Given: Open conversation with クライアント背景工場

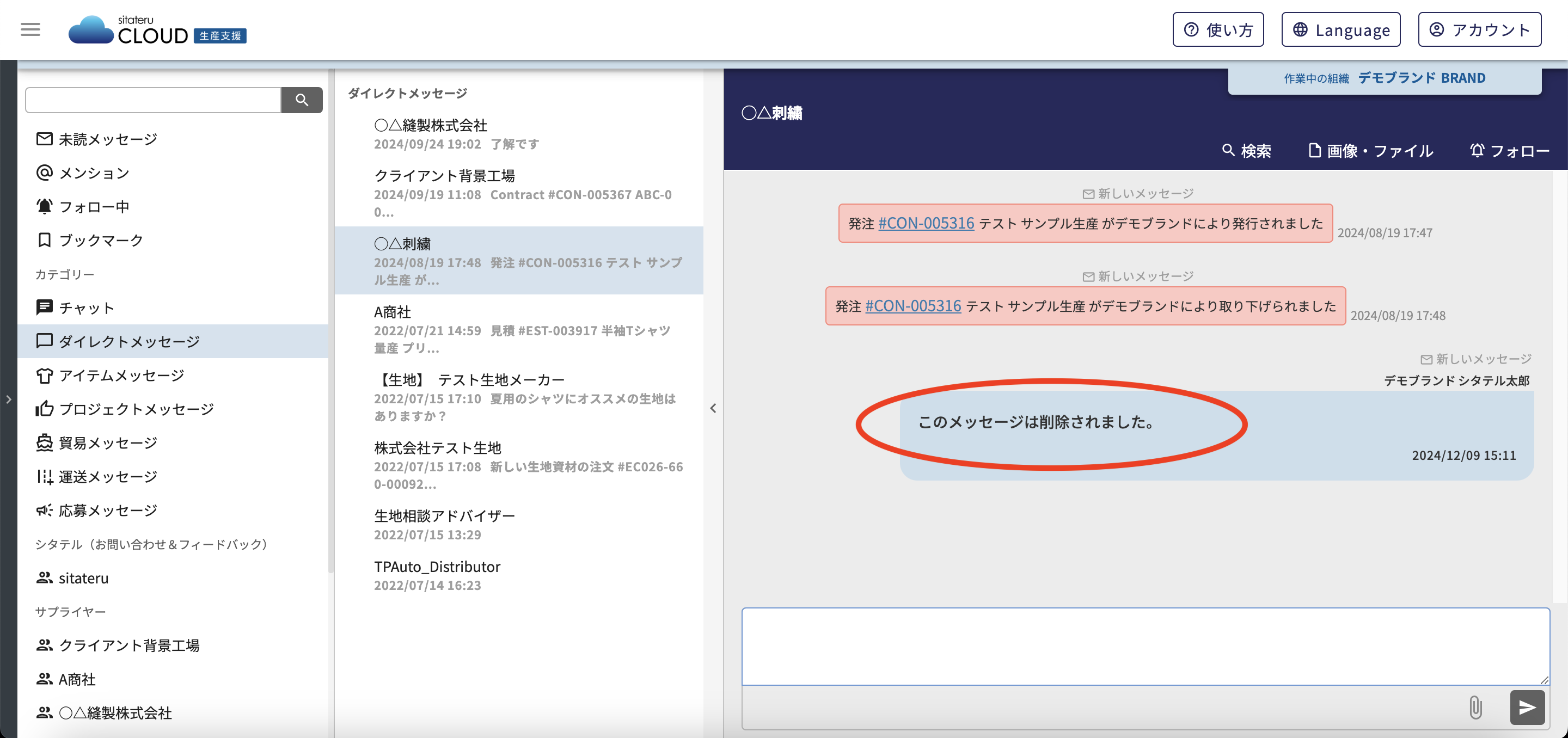Looking at the screenshot, I should 519,193.
